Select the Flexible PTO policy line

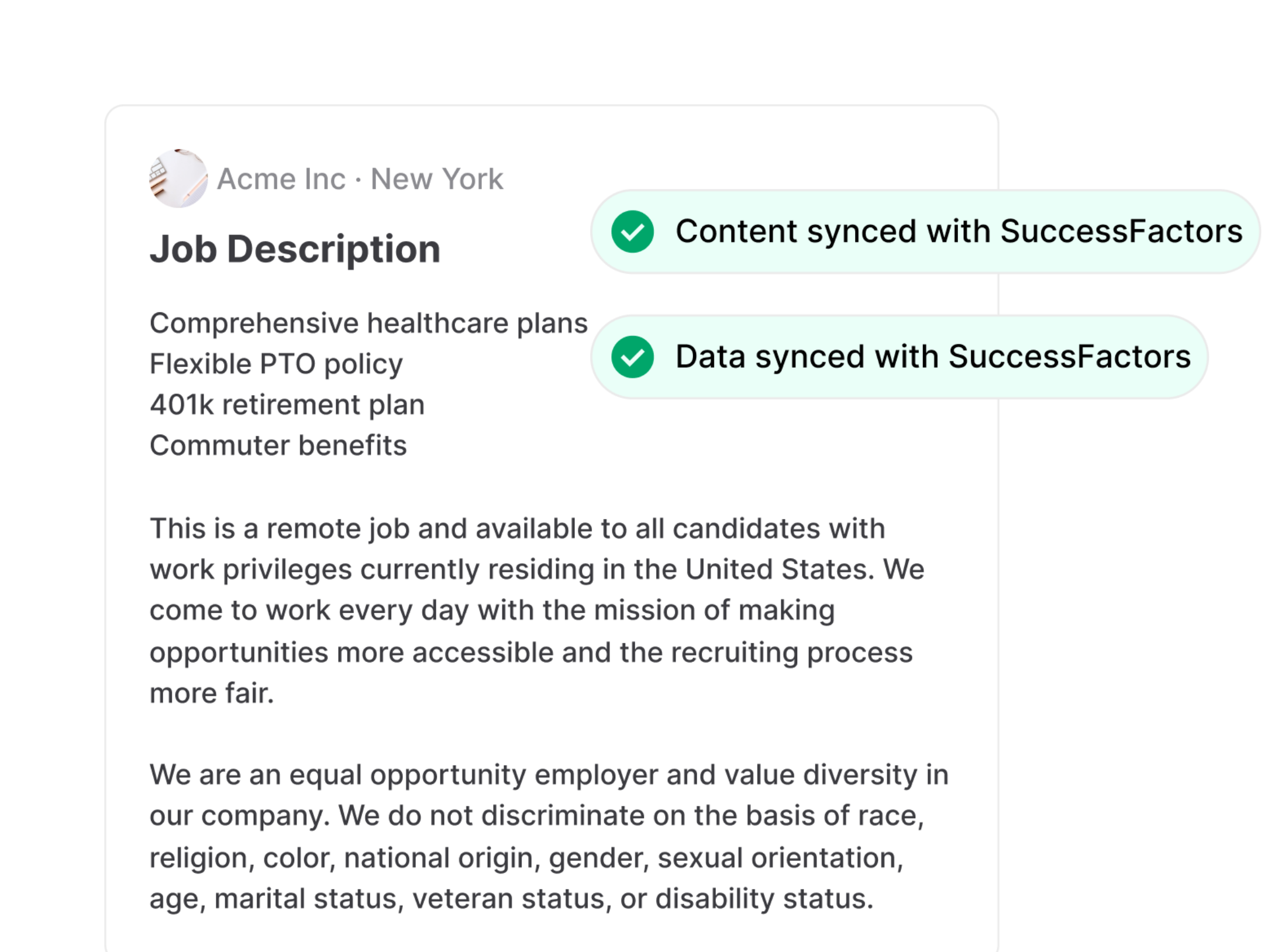coord(276,364)
